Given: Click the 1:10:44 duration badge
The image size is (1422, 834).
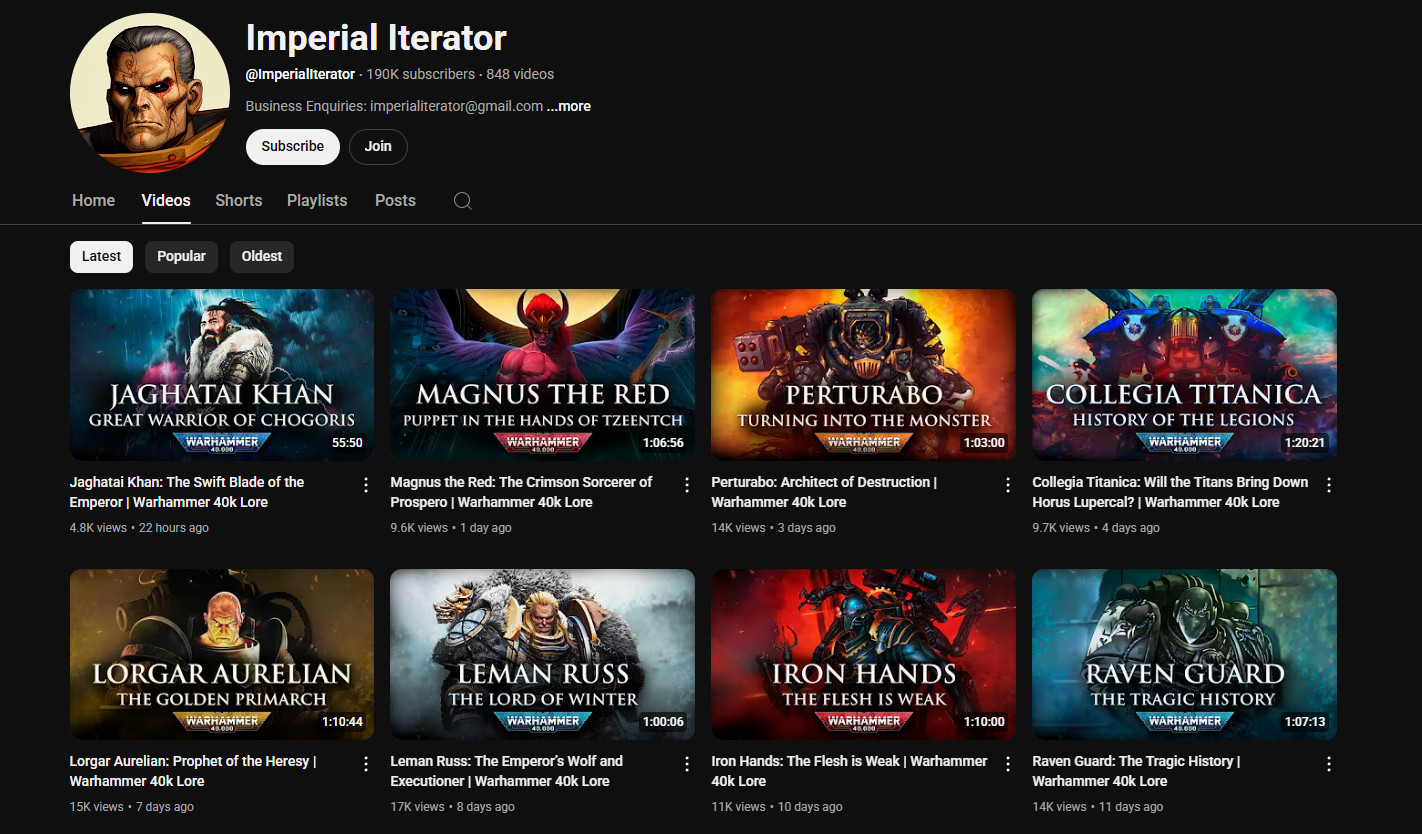Looking at the screenshot, I should pos(342,722).
